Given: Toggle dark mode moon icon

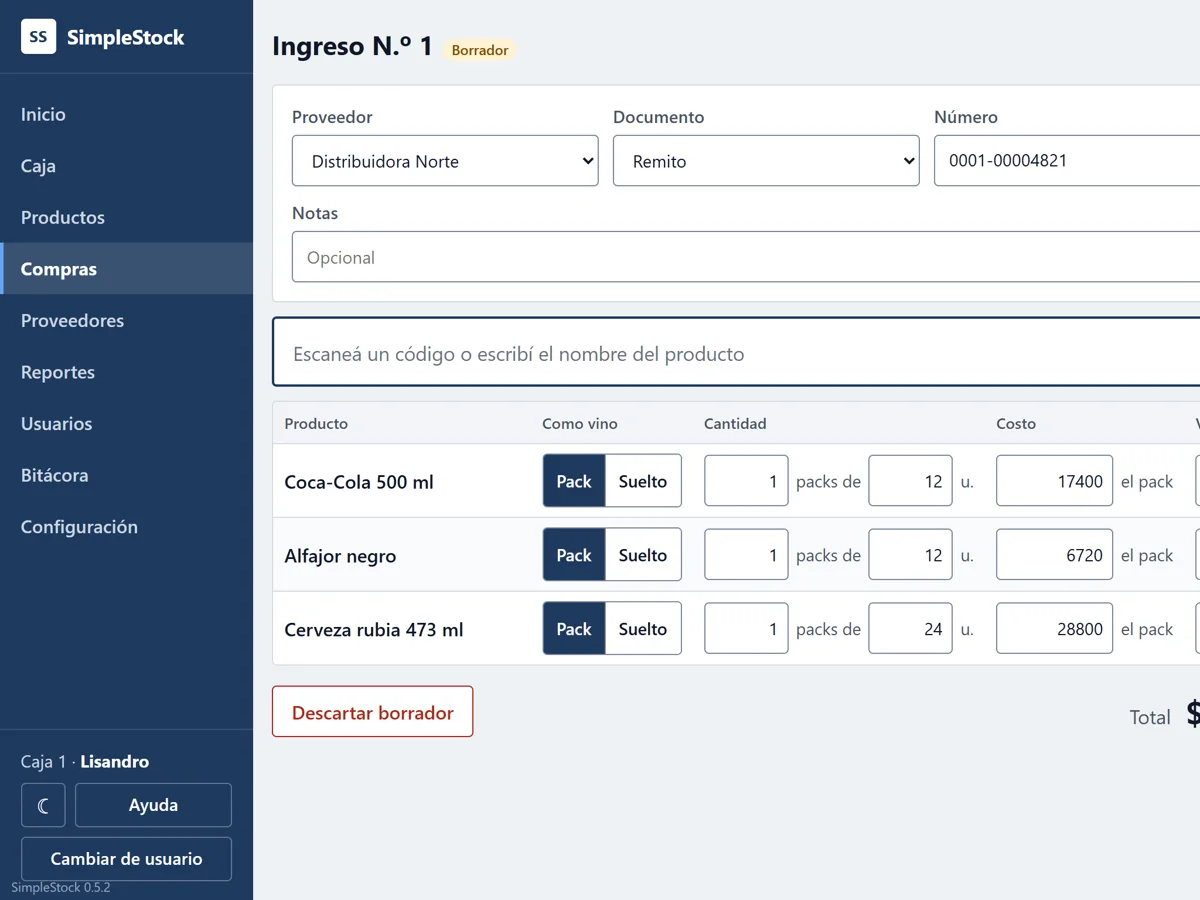Looking at the screenshot, I should pyautogui.click(x=43, y=805).
